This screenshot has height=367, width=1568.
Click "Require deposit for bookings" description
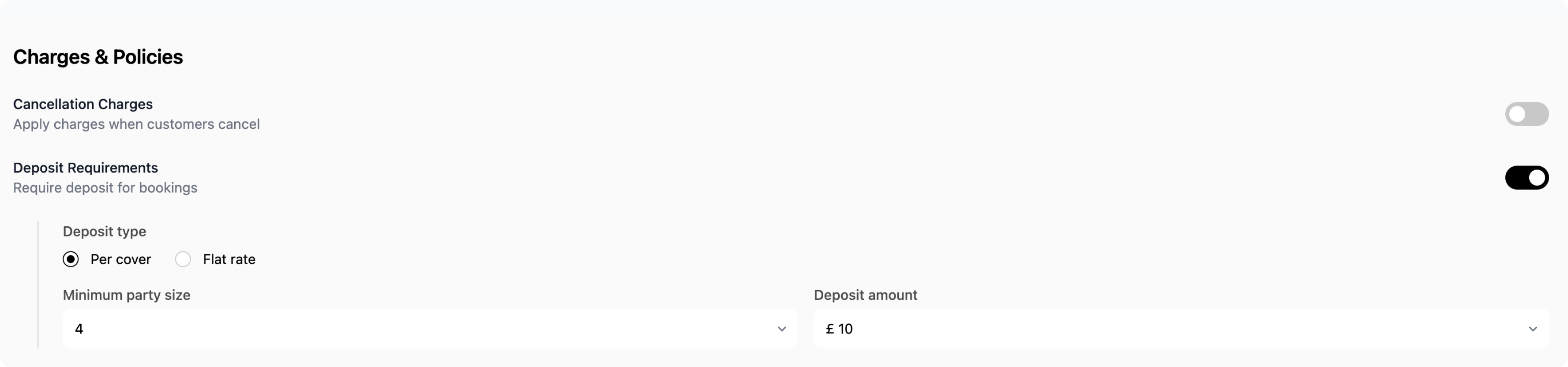105,188
